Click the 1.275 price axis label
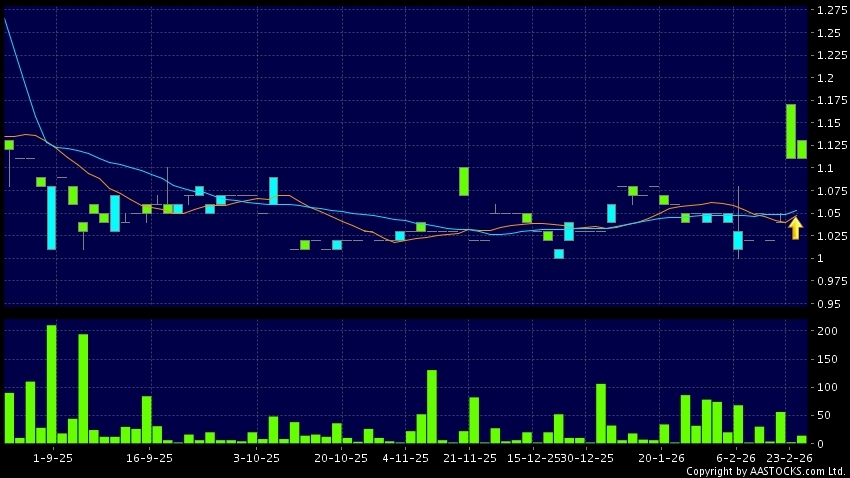 point(830,11)
